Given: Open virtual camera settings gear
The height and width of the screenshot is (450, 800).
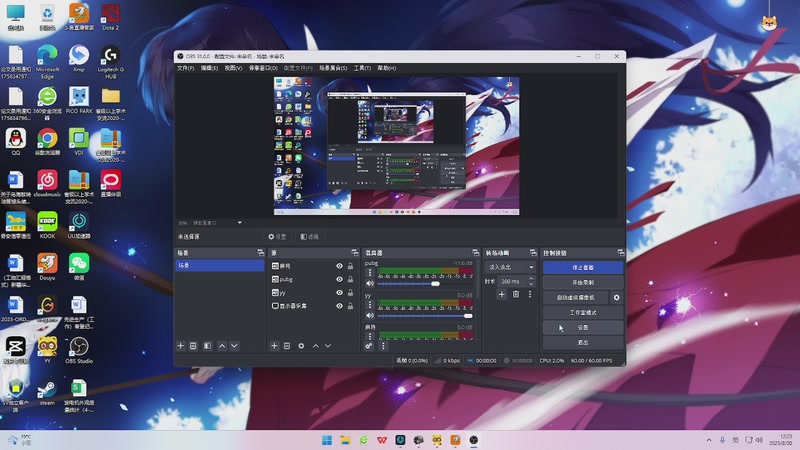Looking at the screenshot, I should pos(616,297).
